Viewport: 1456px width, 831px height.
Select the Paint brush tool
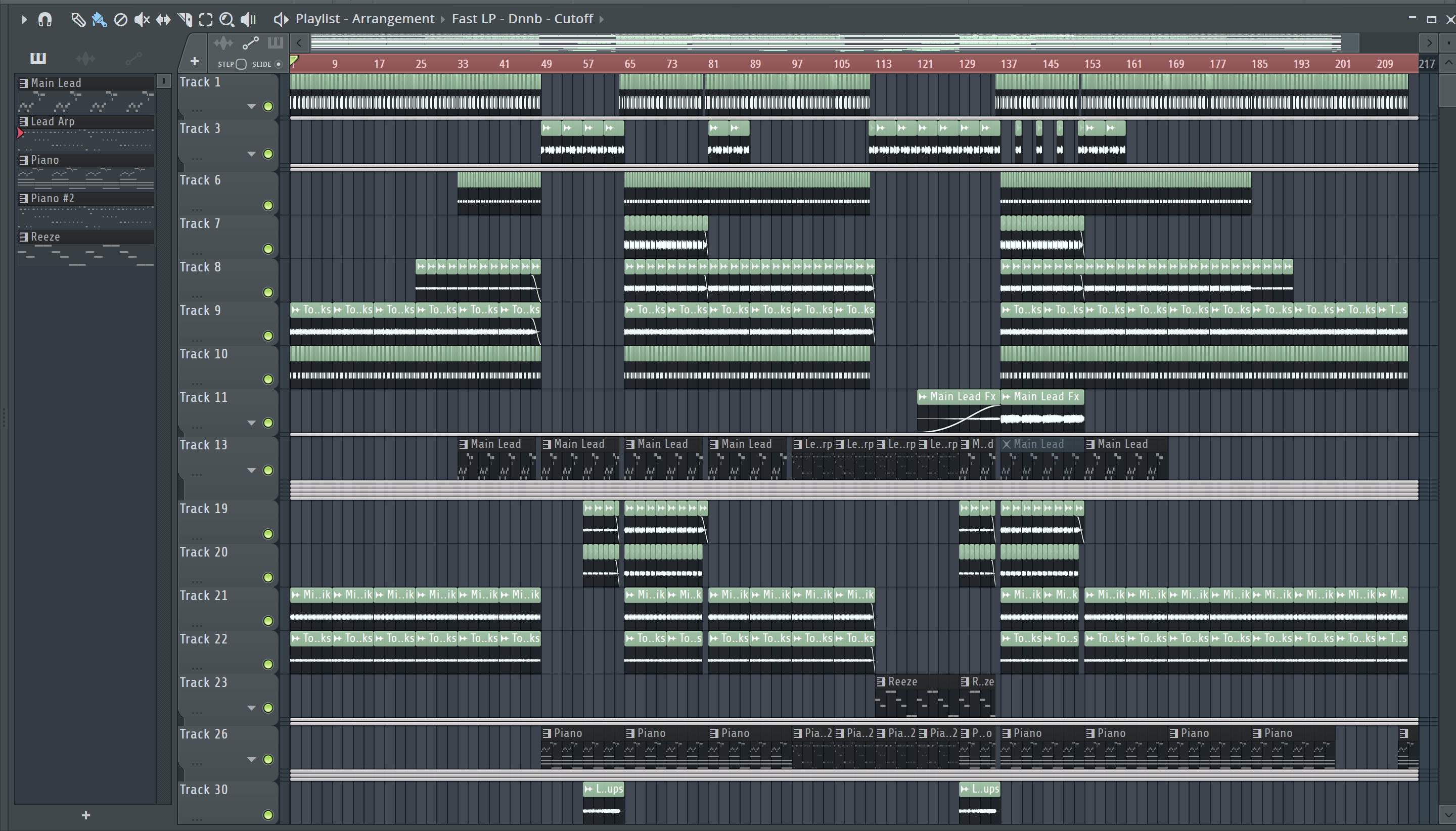(x=99, y=19)
